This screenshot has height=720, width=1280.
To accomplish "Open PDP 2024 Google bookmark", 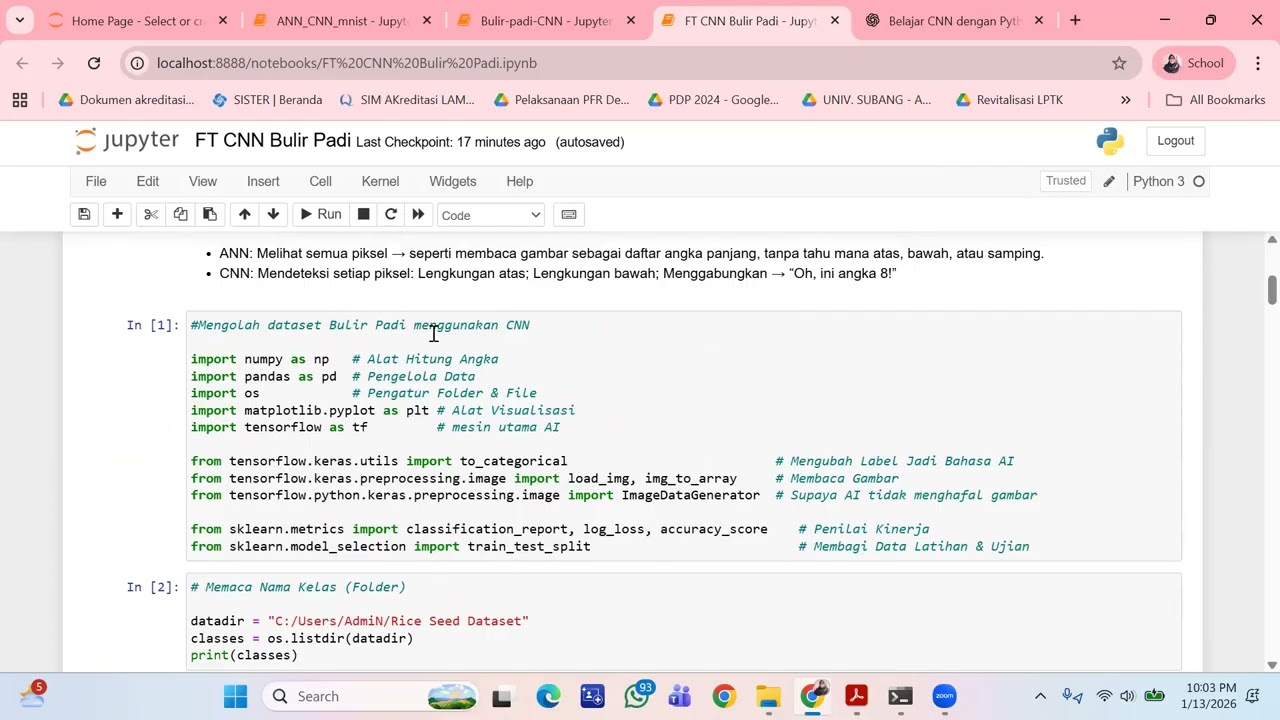I will pos(713,100).
